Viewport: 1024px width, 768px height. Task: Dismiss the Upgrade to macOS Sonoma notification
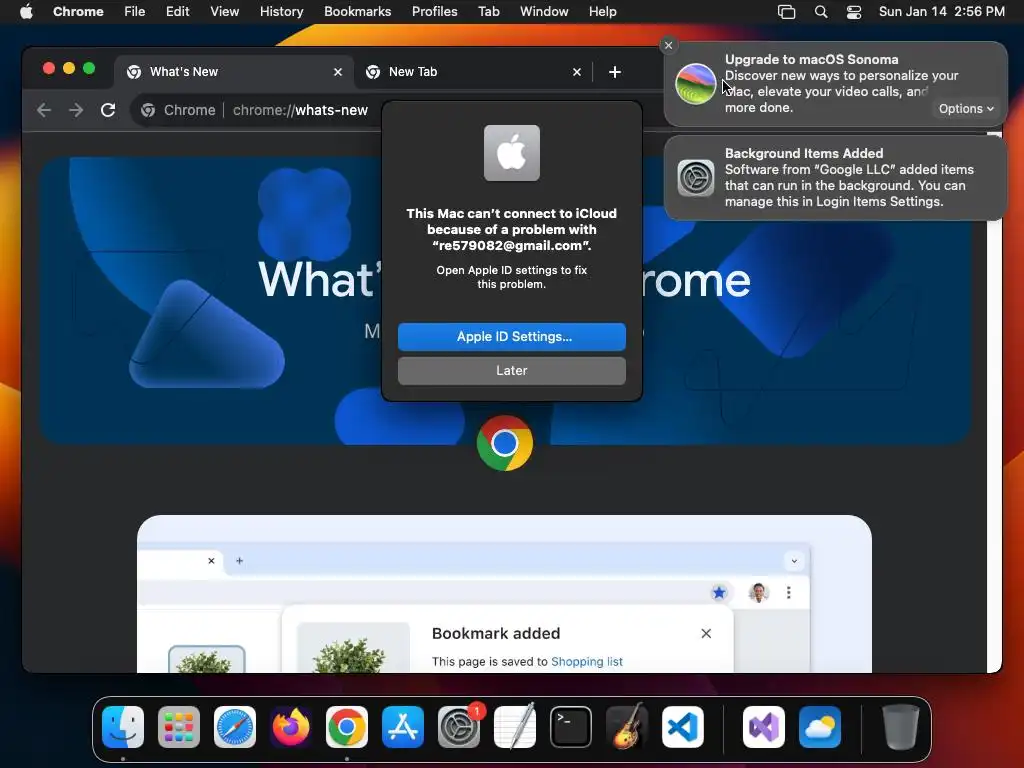click(668, 45)
